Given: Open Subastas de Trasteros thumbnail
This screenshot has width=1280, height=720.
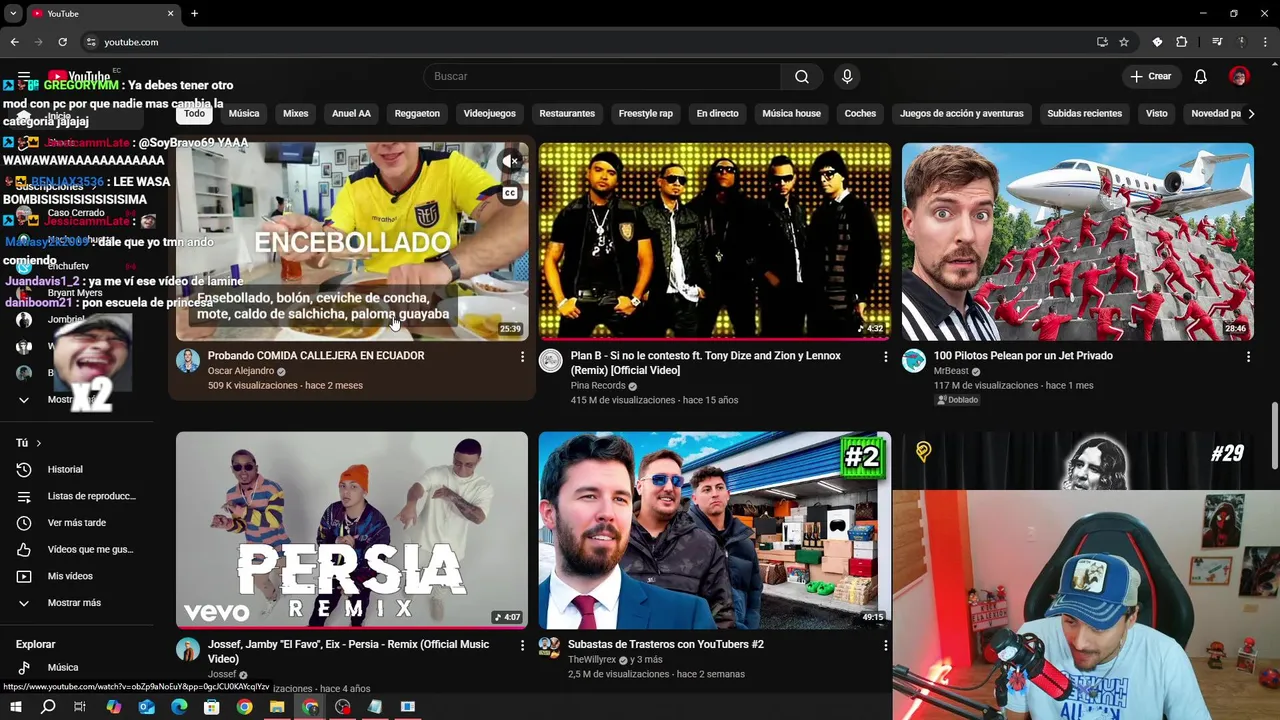Looking at the screenshot, I should [x=714, y=530].
